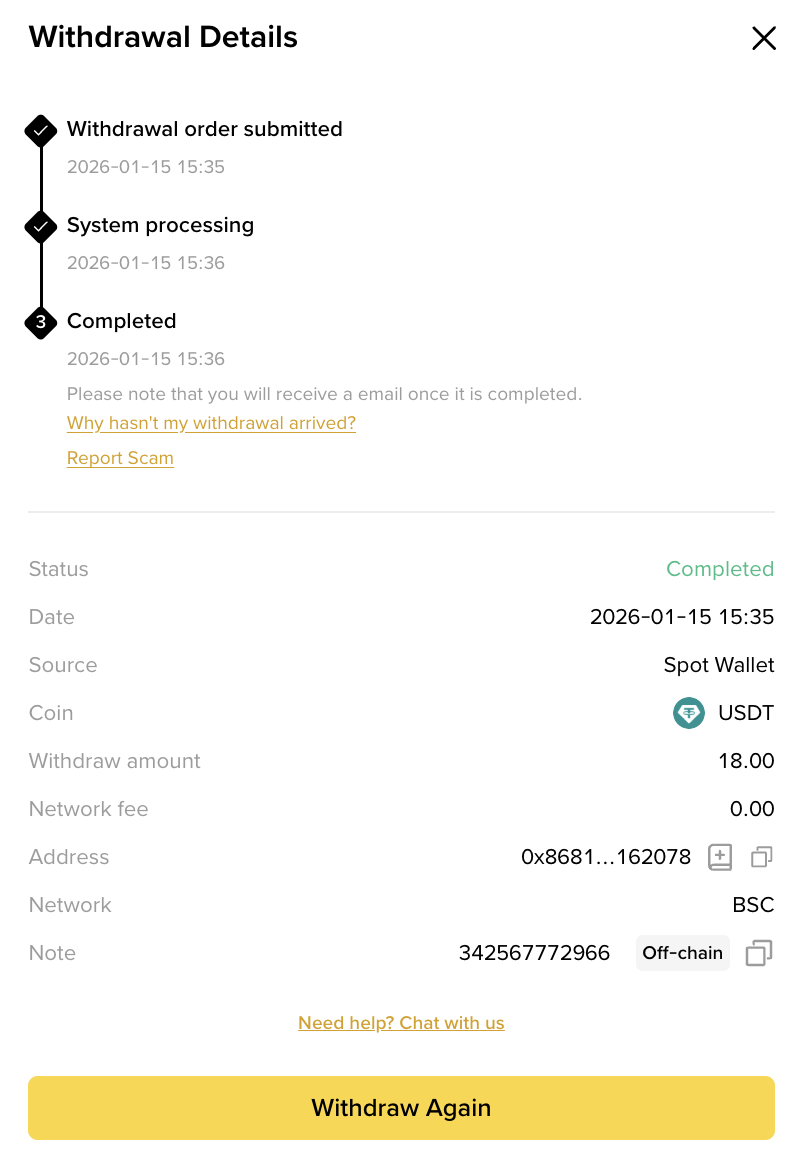The width and height of the screenshot is (798, 1164).
Task: Click the System processing step checkmark
Action: (40, 226)
